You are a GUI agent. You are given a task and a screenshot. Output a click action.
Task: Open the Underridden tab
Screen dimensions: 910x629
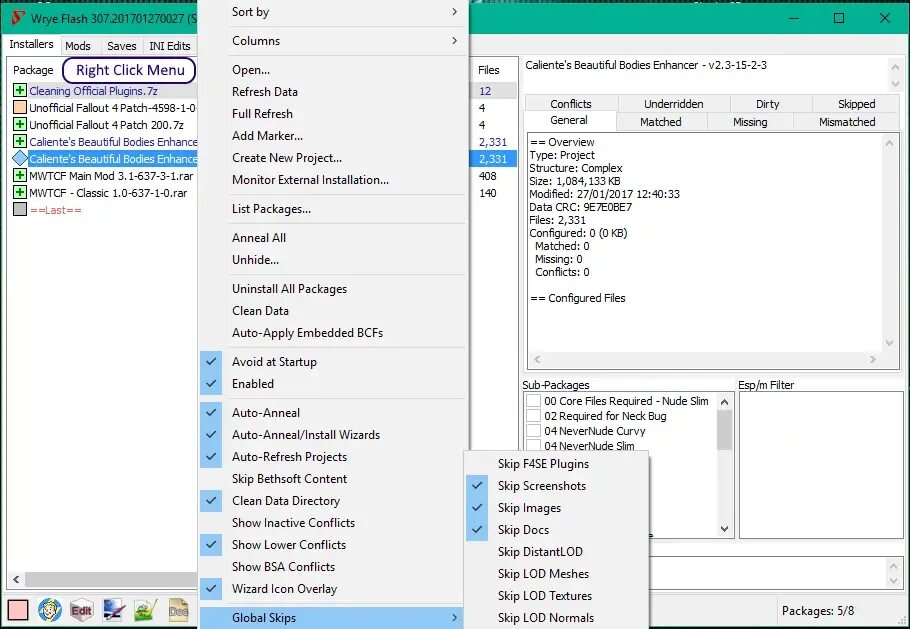coord(673,104)
